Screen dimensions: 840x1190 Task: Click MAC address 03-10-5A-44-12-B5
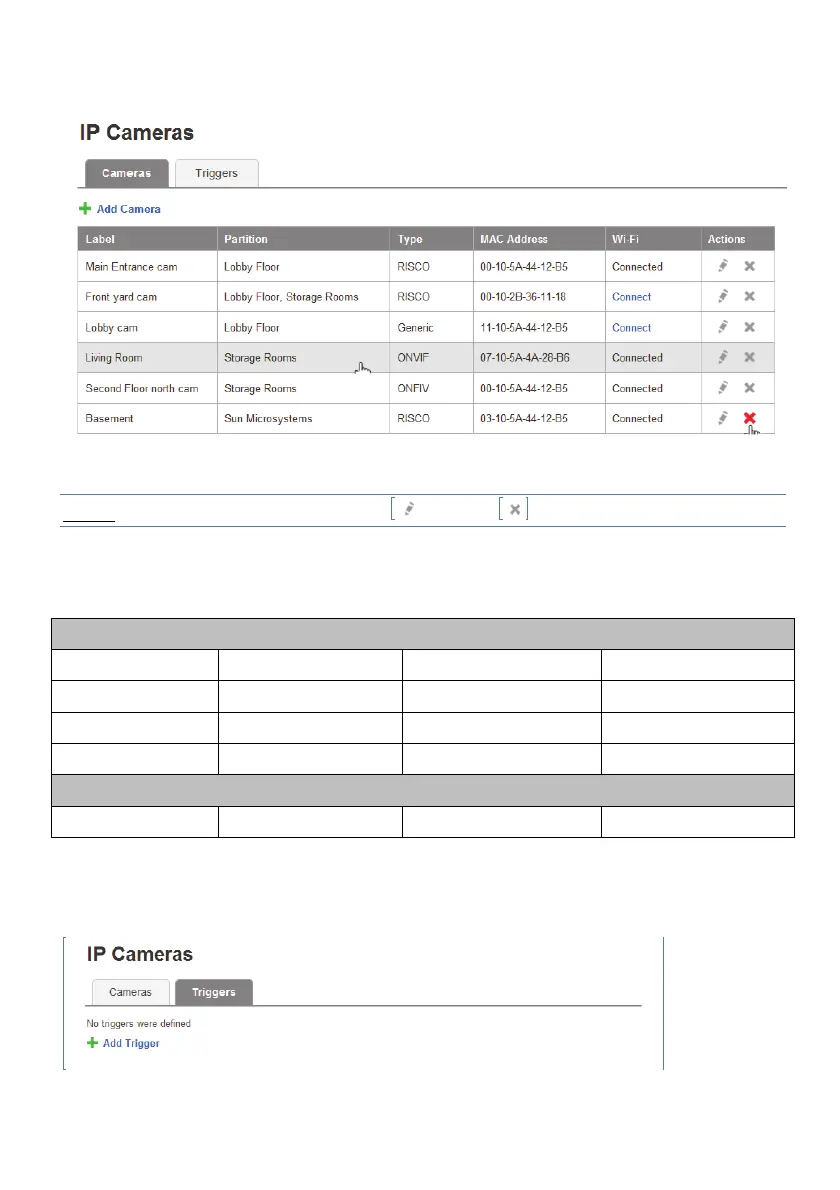coord(524,418)
